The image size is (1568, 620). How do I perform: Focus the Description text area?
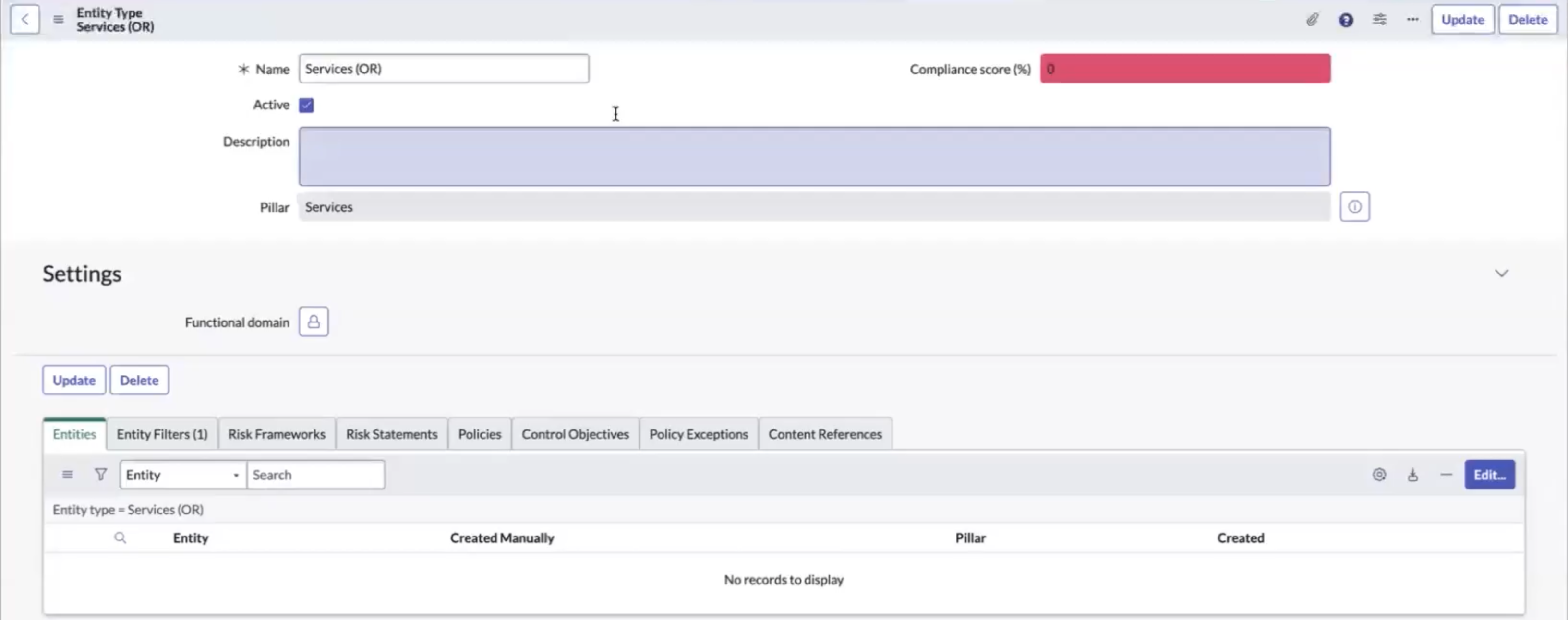pos(814,156)
